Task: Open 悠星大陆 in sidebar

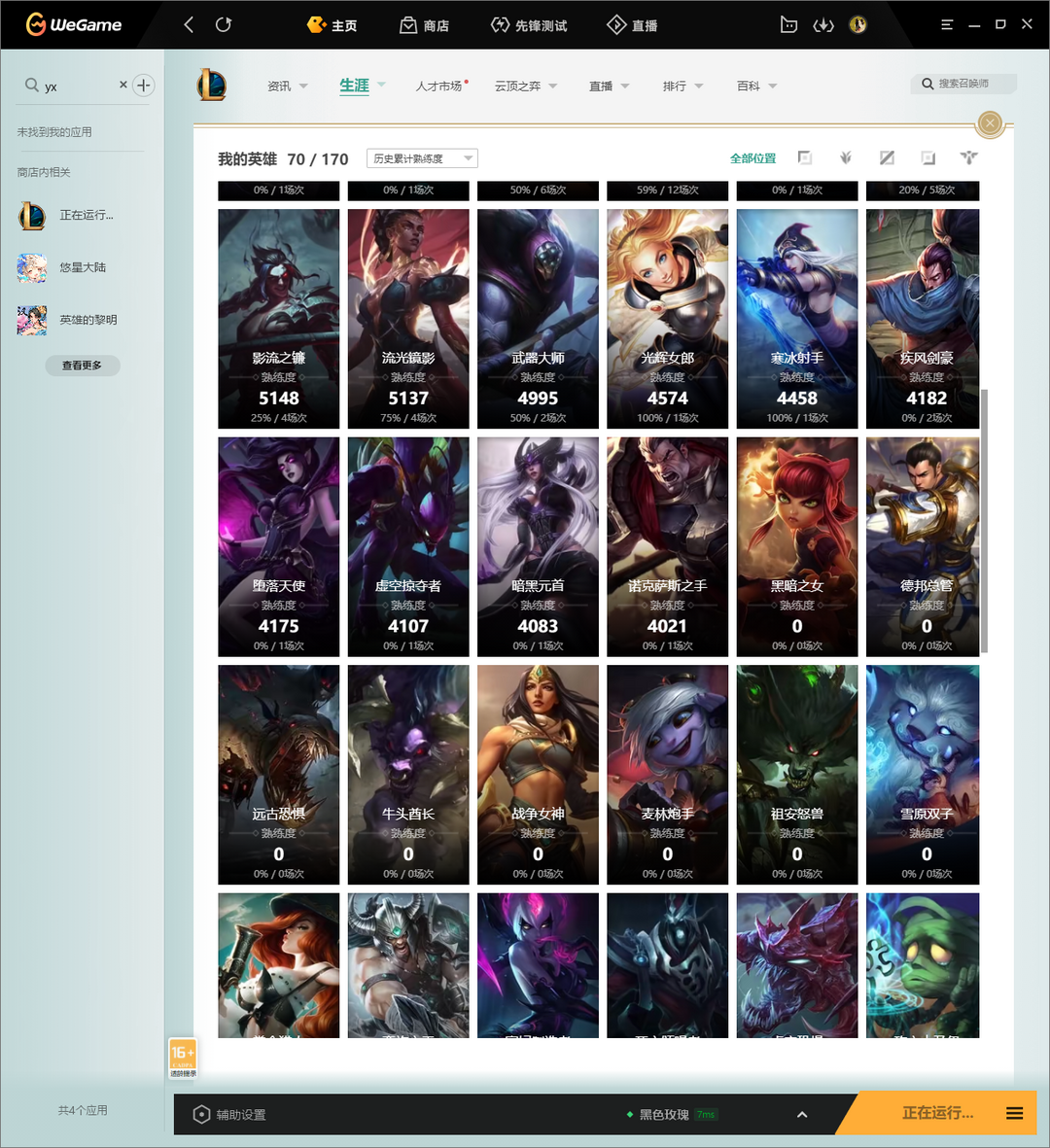Action: (x=63, y=268)
